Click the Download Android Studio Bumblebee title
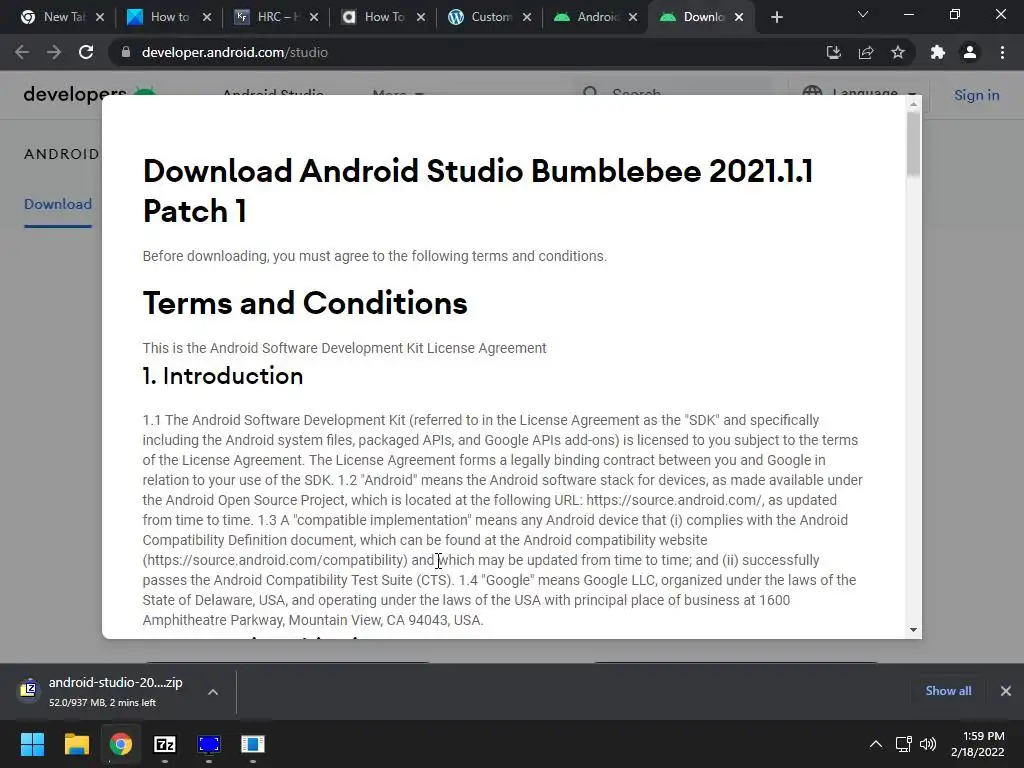Viewport: 1024px width, 768px height. pos(478,191)
